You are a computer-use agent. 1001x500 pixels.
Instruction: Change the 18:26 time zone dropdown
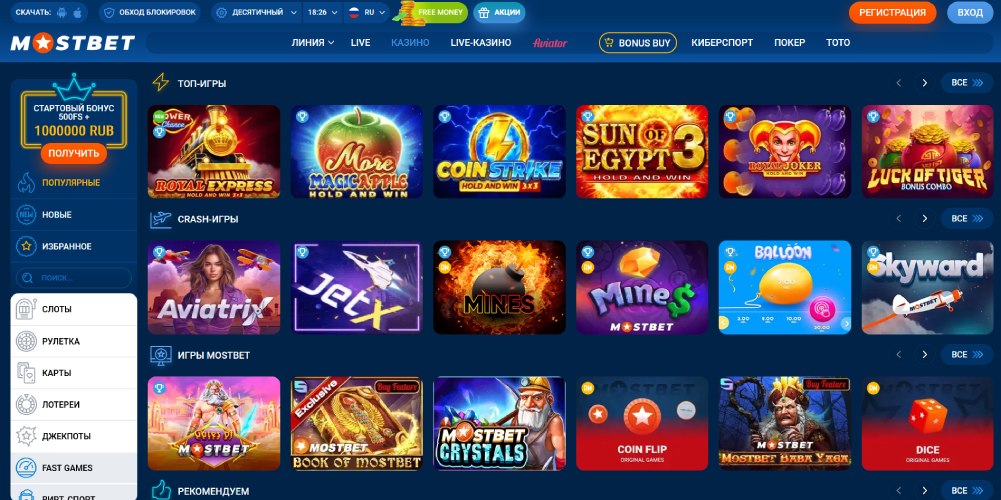[x=323, y=13]
